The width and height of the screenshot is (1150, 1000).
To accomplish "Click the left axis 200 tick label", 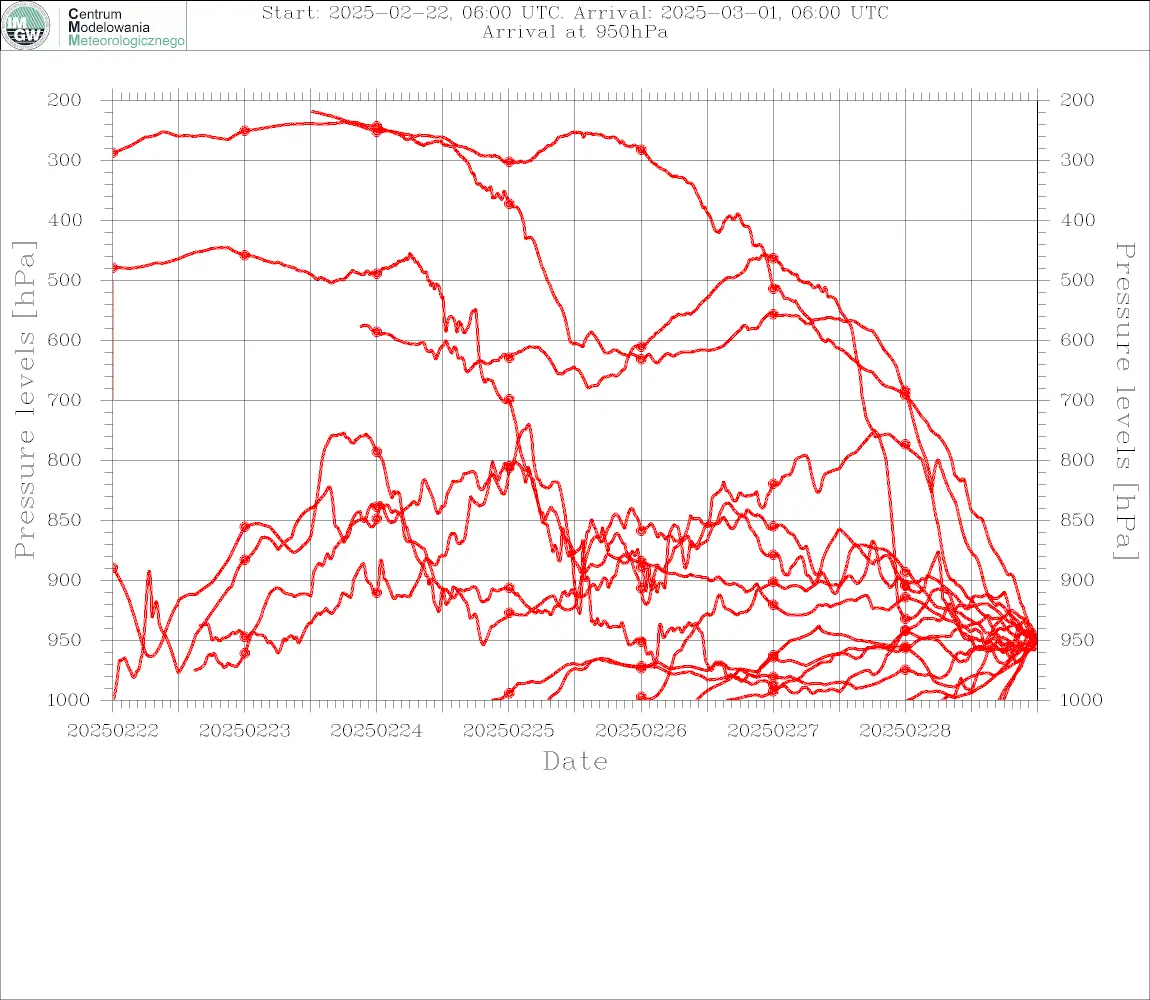I will pyautogui.click(x=65, y=100).
